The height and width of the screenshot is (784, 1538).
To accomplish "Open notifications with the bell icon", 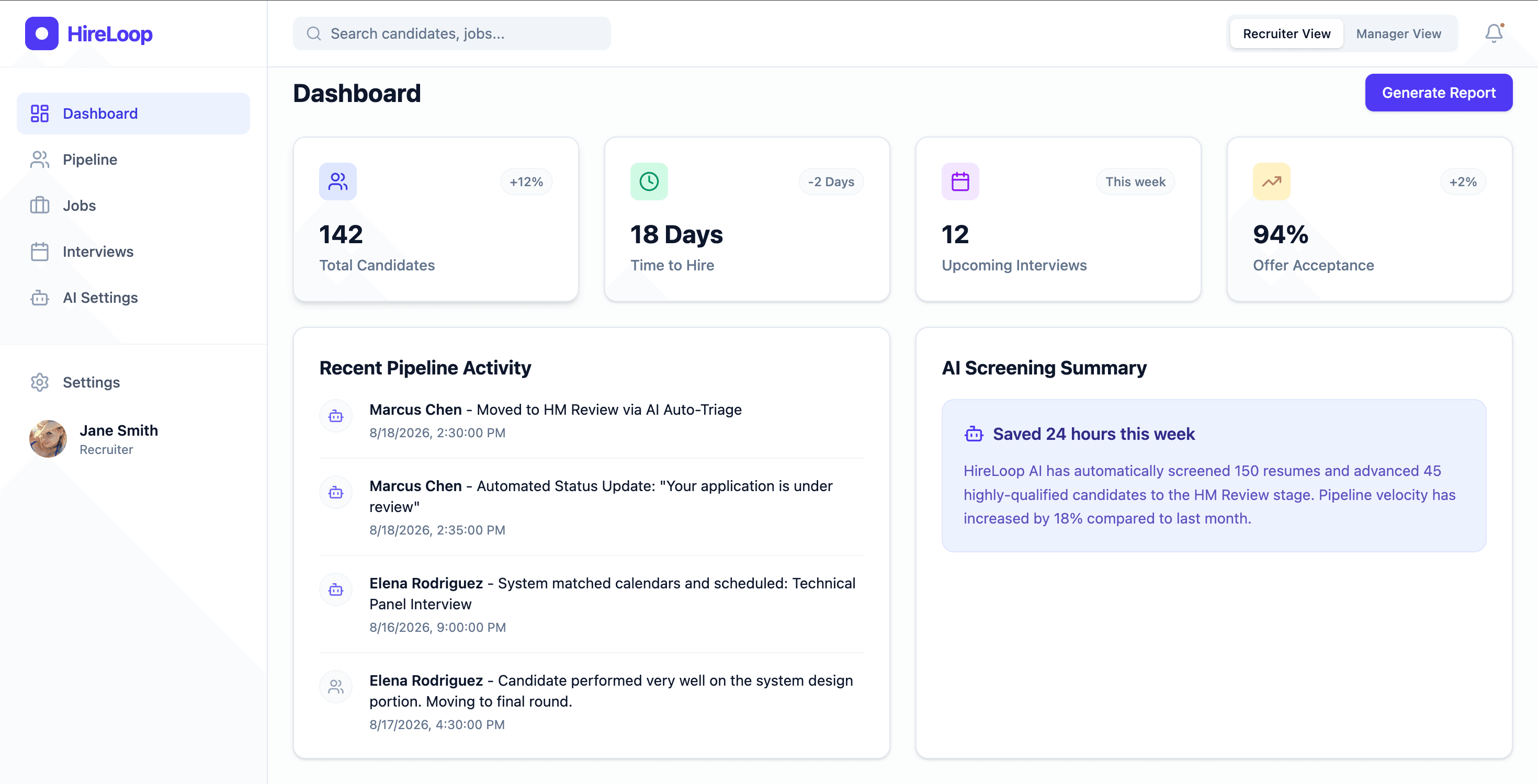I will (1494, 33).
